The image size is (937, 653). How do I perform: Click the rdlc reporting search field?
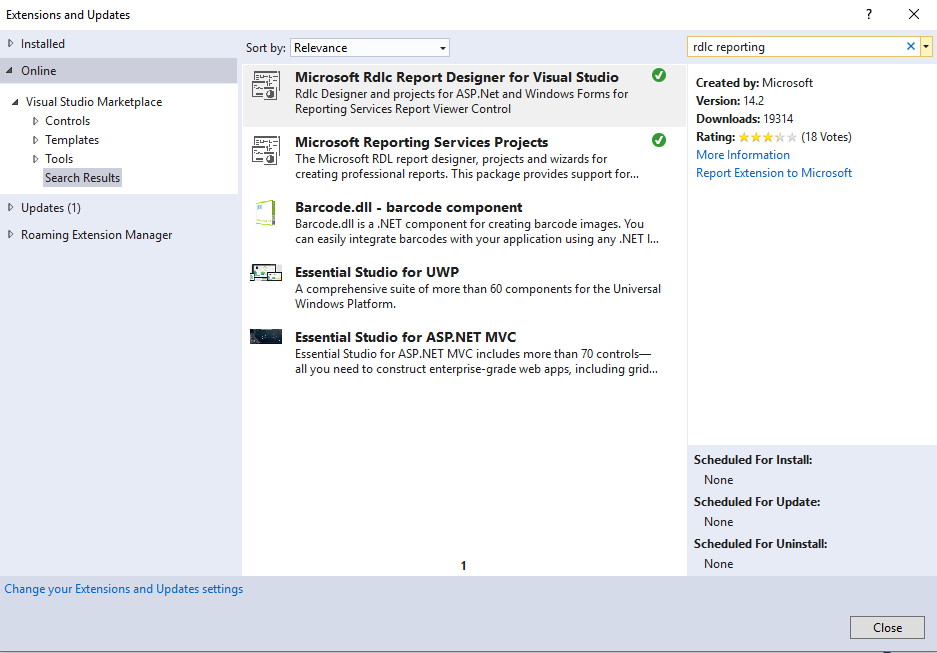tap(795, 47)
